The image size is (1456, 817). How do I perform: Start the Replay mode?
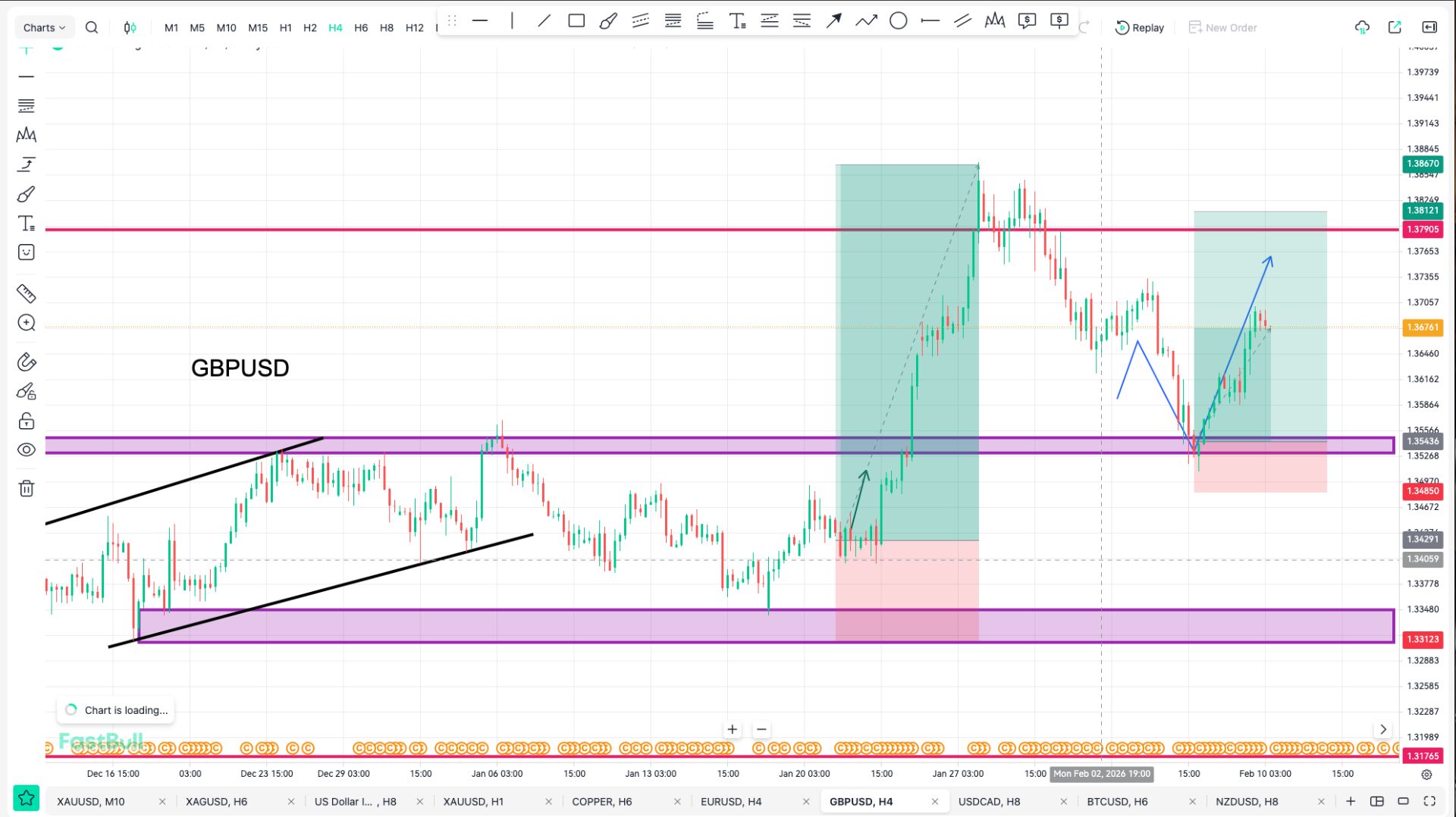[1139, 28]
